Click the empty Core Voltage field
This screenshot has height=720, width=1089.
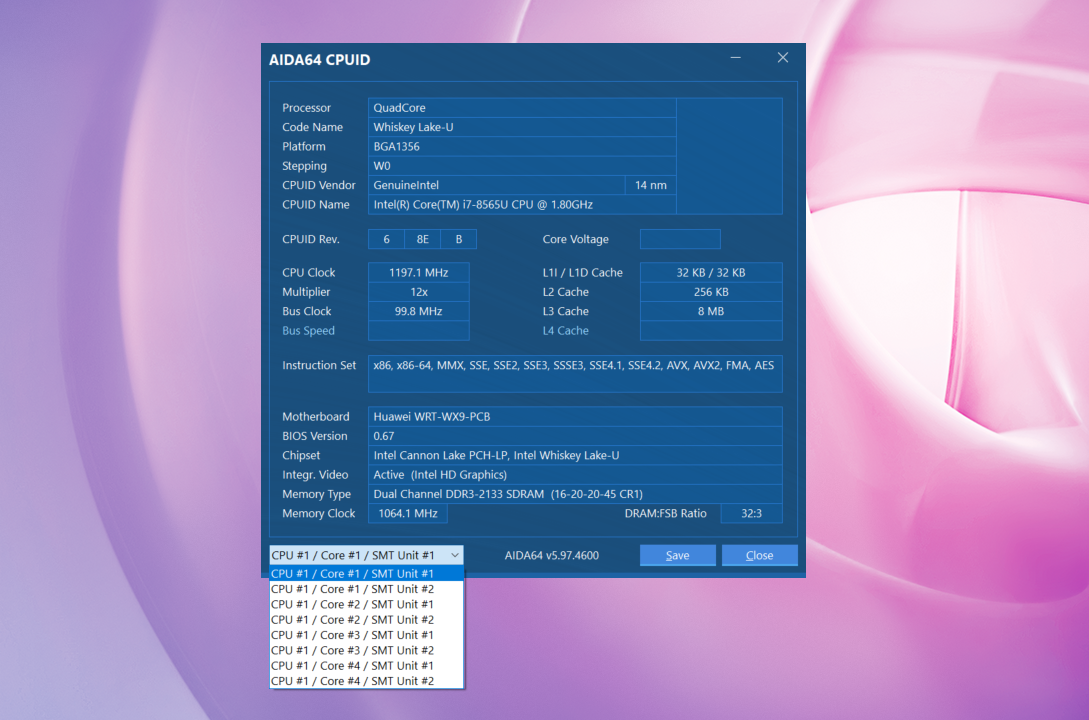pos(680,240)
